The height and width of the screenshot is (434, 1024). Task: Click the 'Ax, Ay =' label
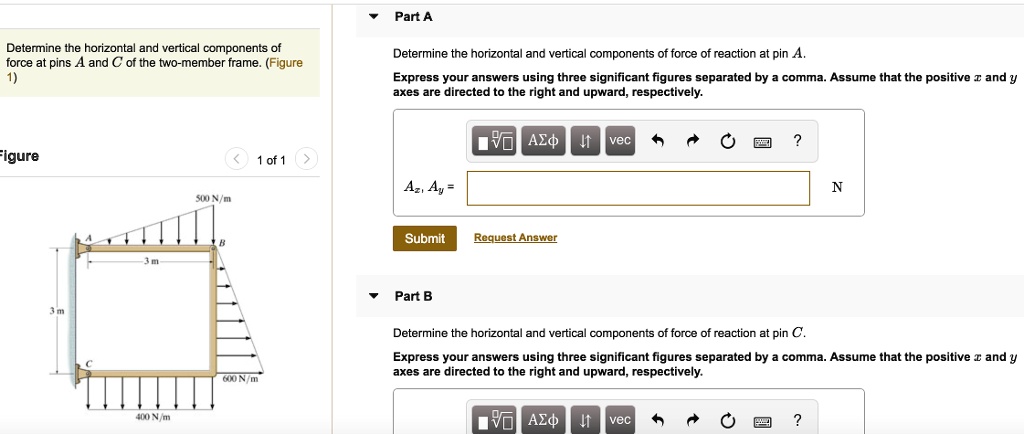click(x=430, y=188)
